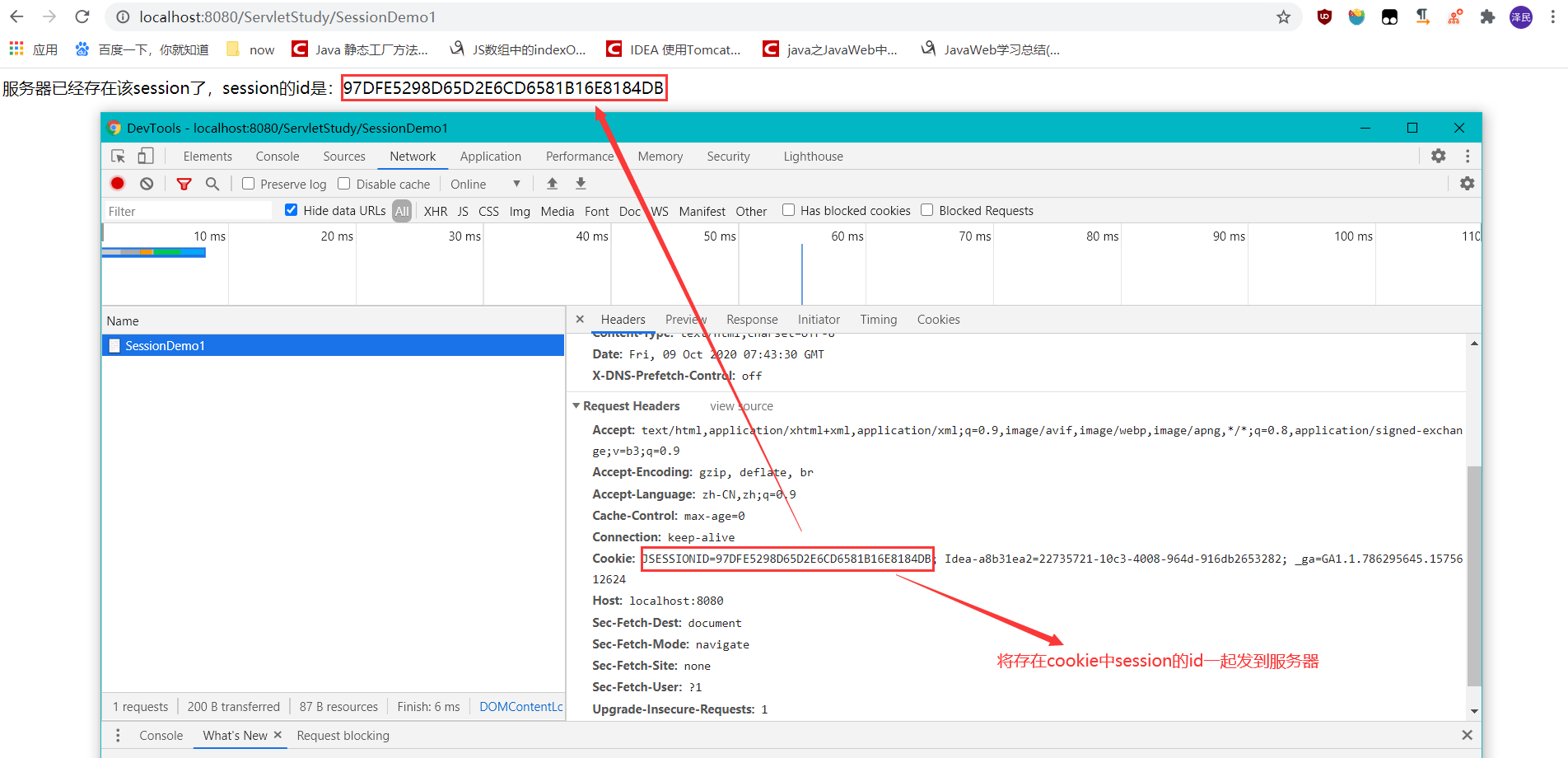Close the bottom drawer

pyautogui.click(x=1467, y=735)
